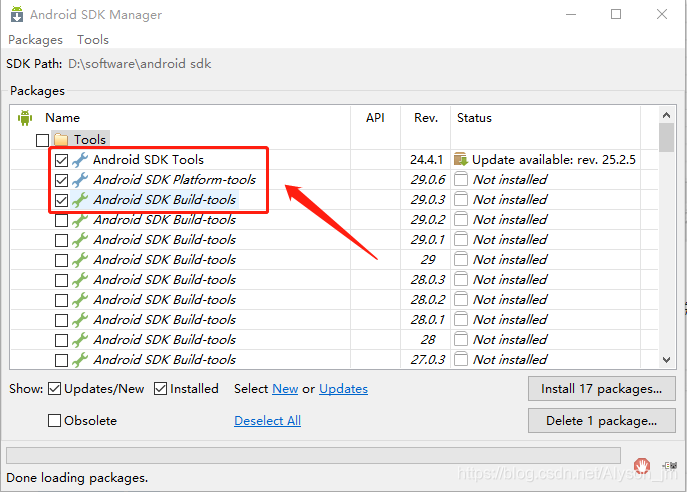Click Install 17 packages button
687x492 pixels.
[x=602, y=389]
